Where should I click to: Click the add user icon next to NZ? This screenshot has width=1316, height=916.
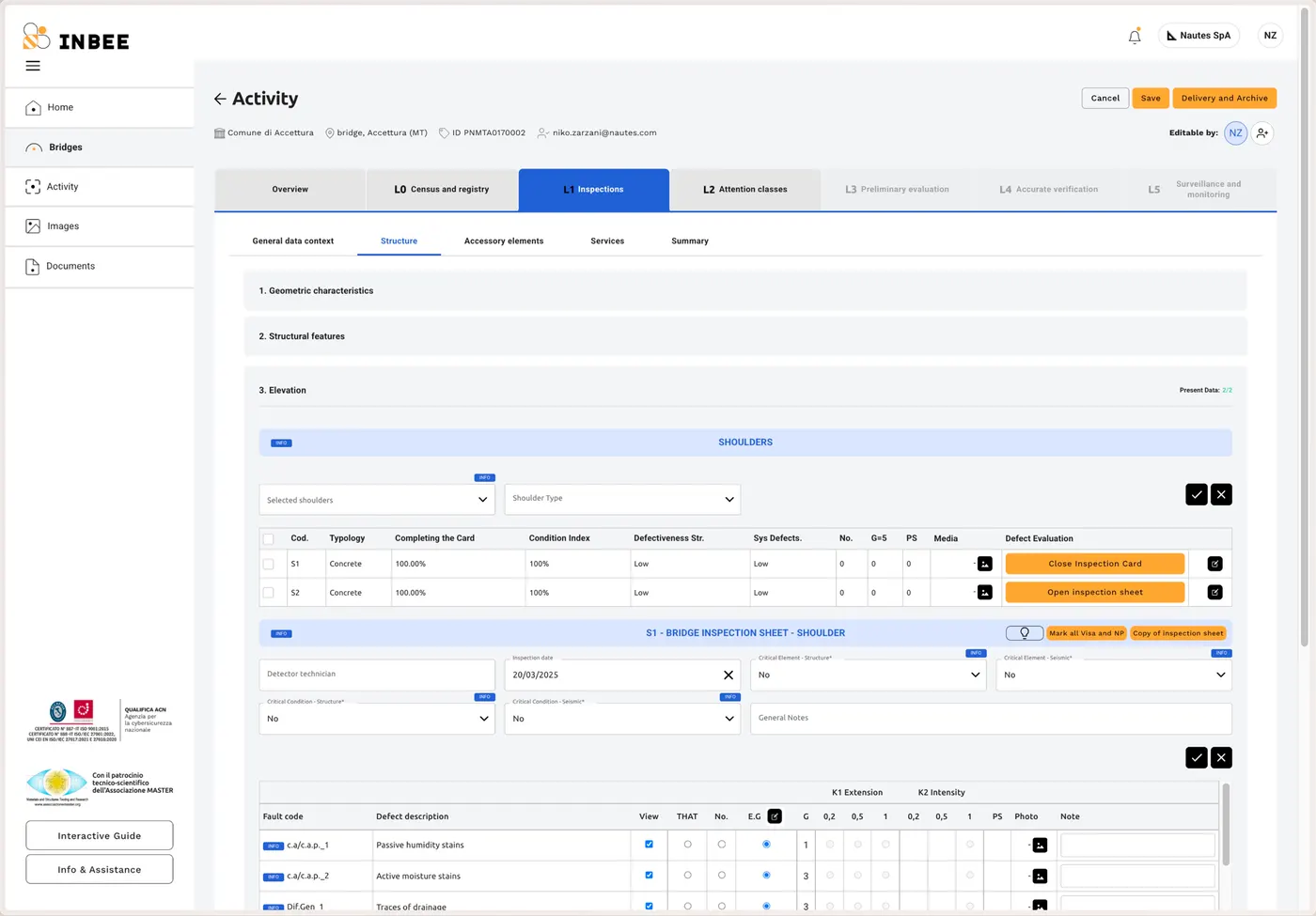tap(1262, 133)
